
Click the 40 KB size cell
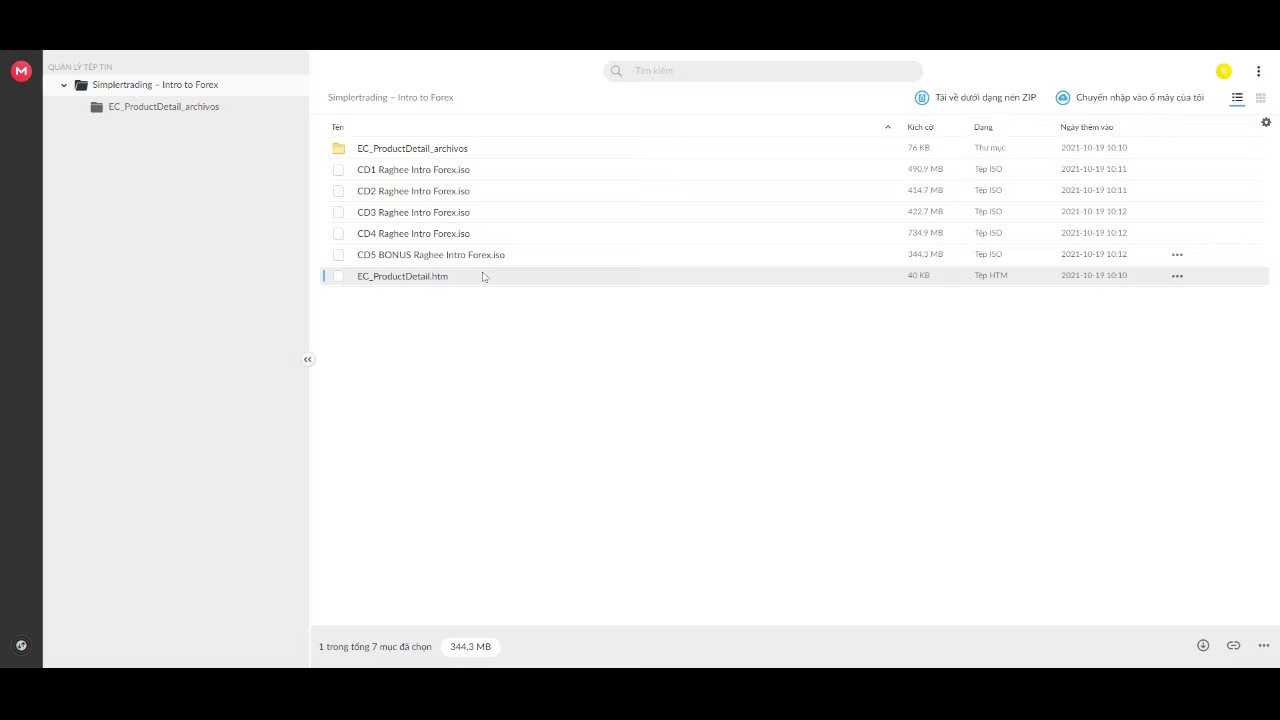[918, 275]
